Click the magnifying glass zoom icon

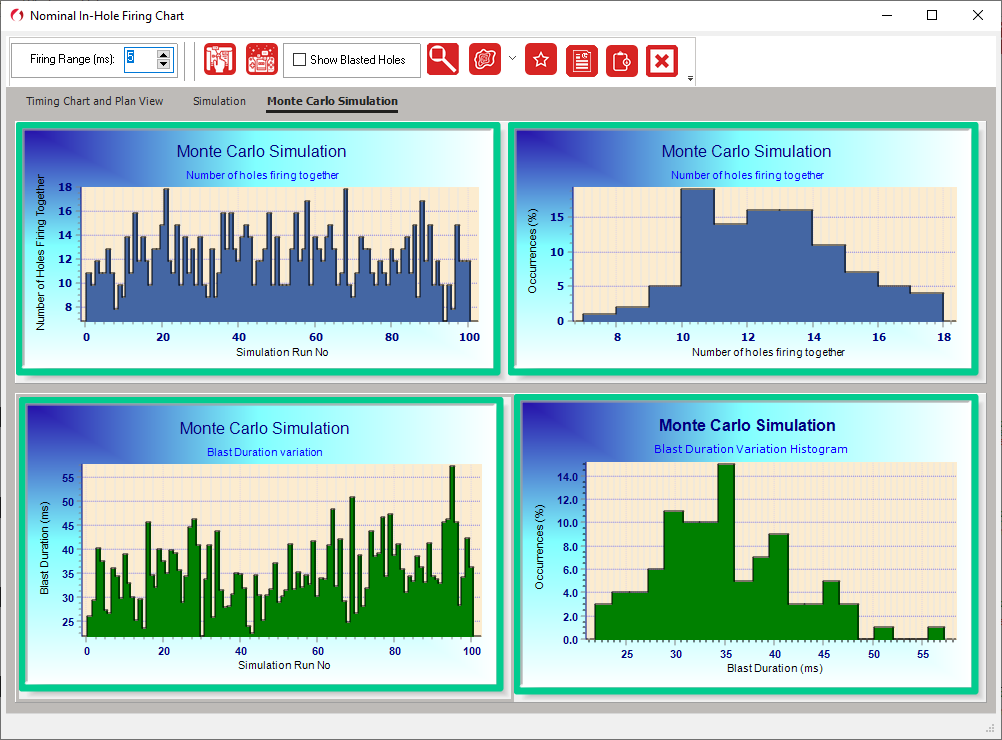pyautogui.click(x=443, y=59)
